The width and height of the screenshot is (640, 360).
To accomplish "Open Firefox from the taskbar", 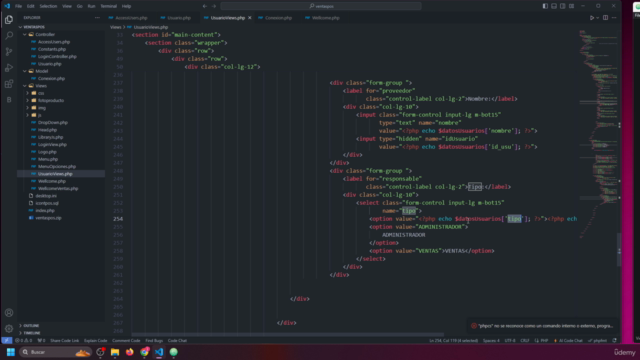I will (x=129, y=352).
